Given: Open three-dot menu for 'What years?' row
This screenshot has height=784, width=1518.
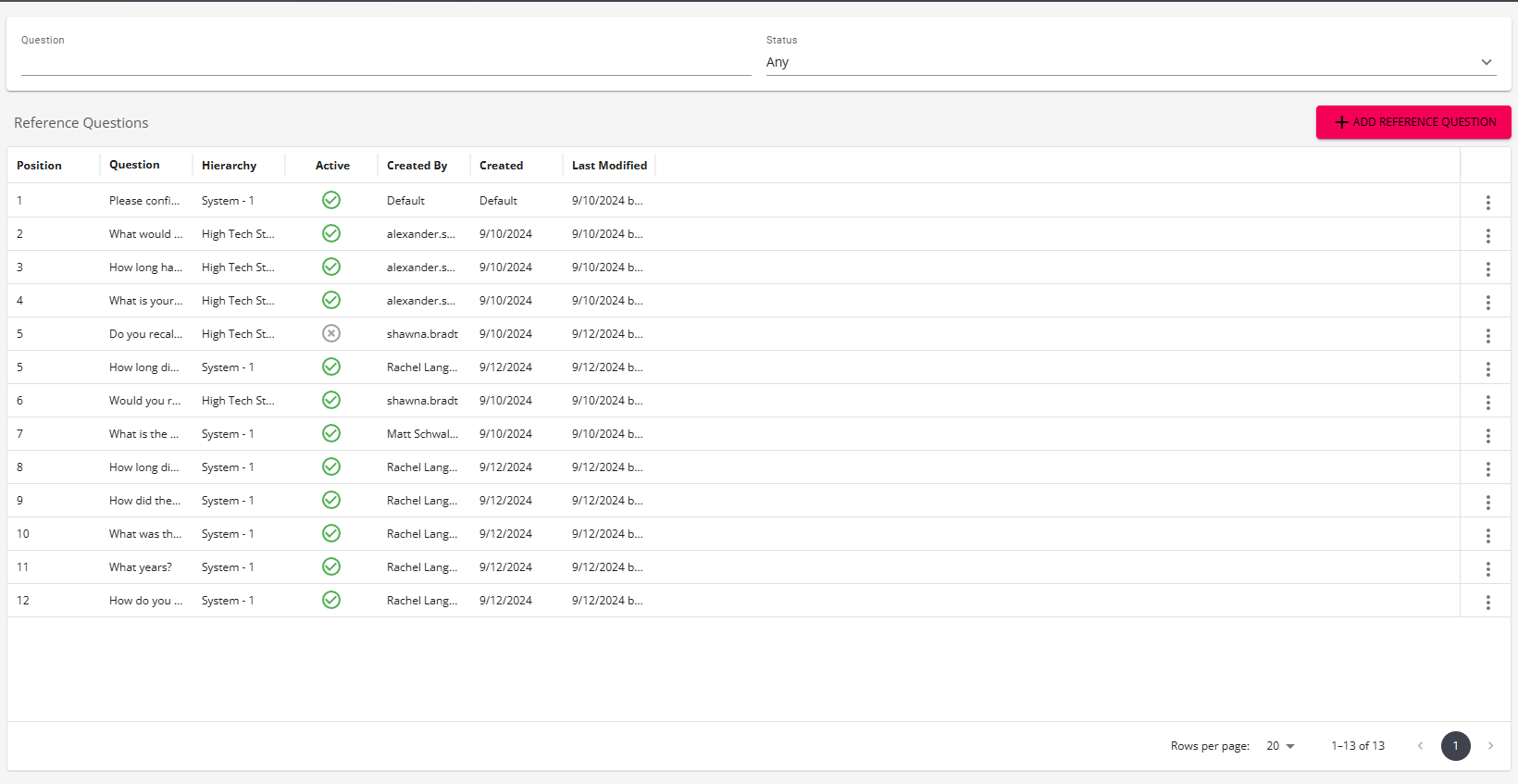Looking at the screenshot, I should coord(1487,568).
